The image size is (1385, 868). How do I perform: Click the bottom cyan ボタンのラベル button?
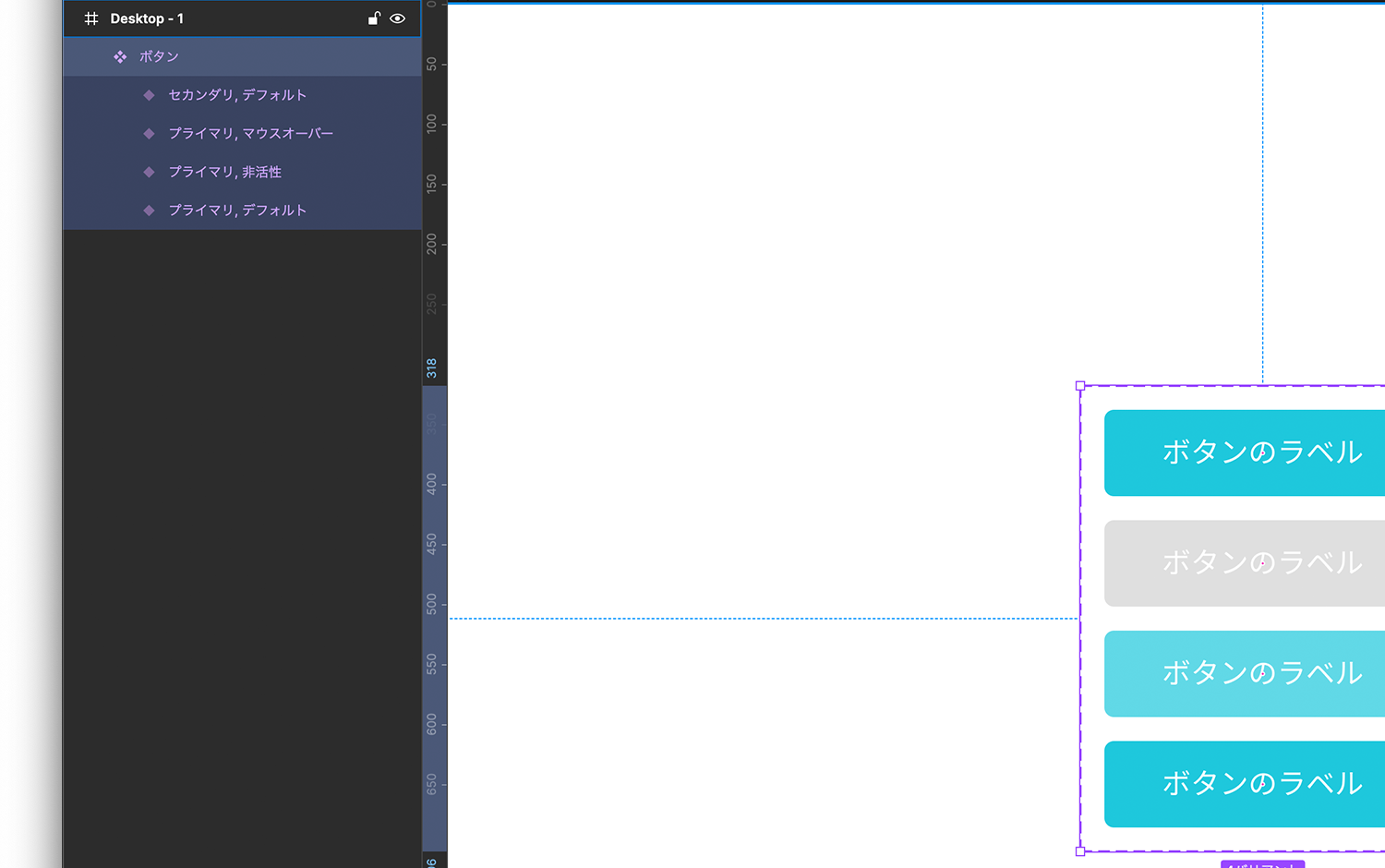1245,784
